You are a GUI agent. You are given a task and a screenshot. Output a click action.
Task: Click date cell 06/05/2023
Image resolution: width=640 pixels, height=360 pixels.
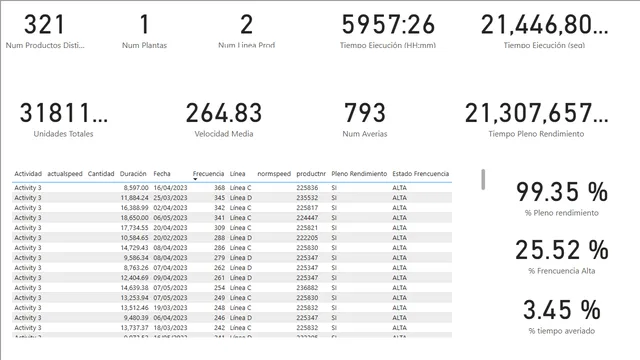pyautogui.click(x=170, y=218)
